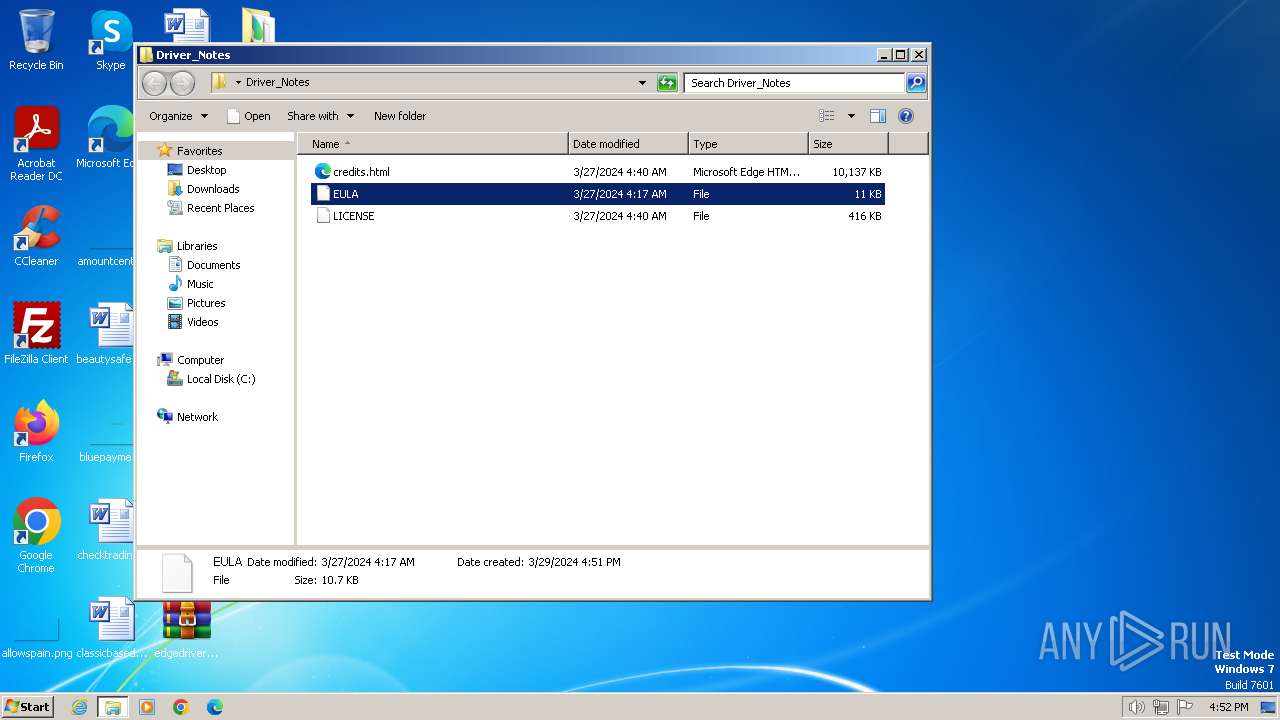Open Windows Media Player from taskbar
The image size is (1280, 720).
(x=147, y=707)
